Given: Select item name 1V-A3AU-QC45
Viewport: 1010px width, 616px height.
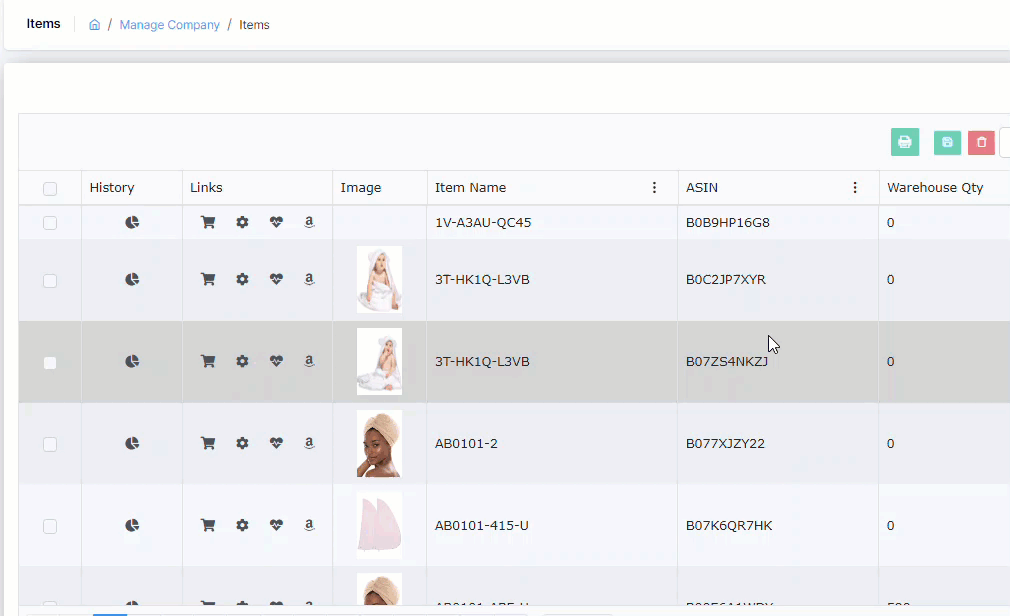Looking at the screenshot, I should pos(483,222).
